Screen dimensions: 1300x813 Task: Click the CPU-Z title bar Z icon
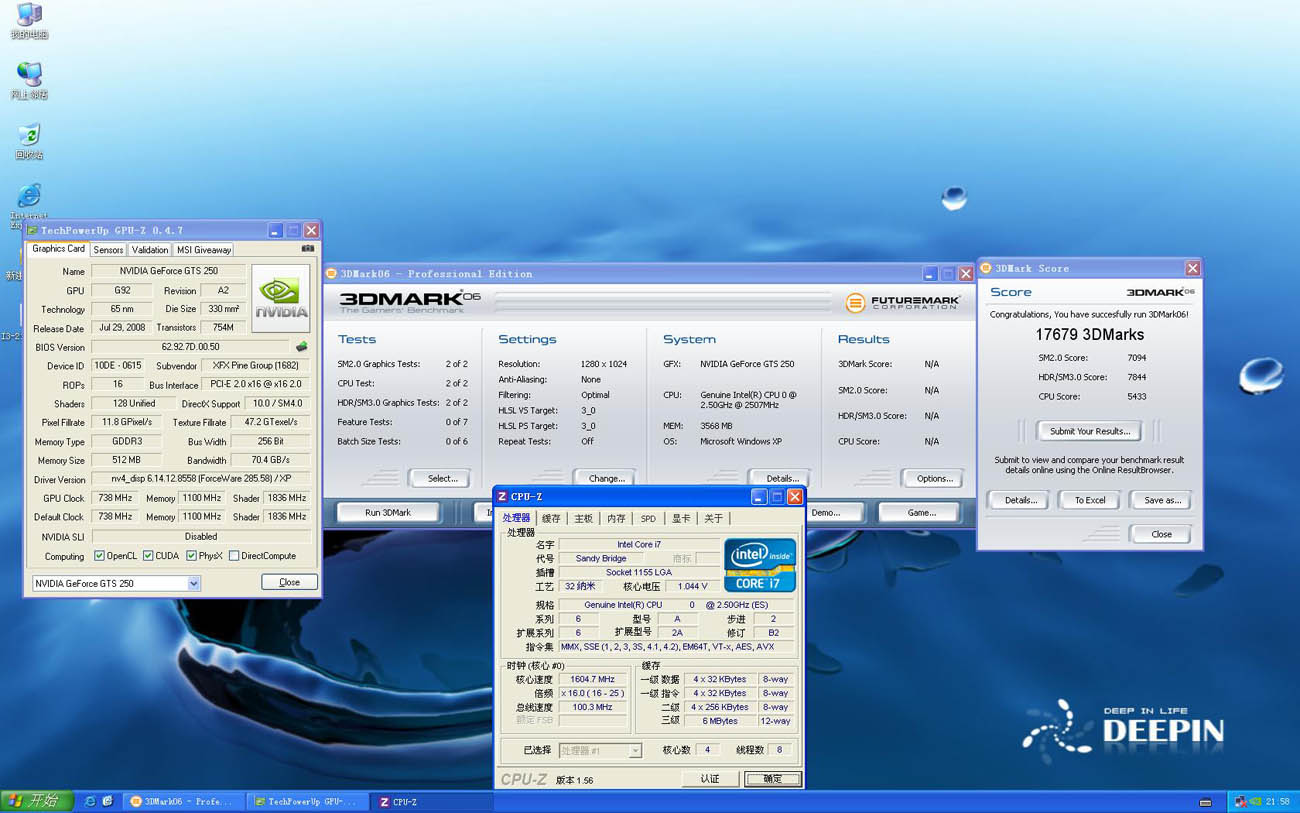pos(502,497)
